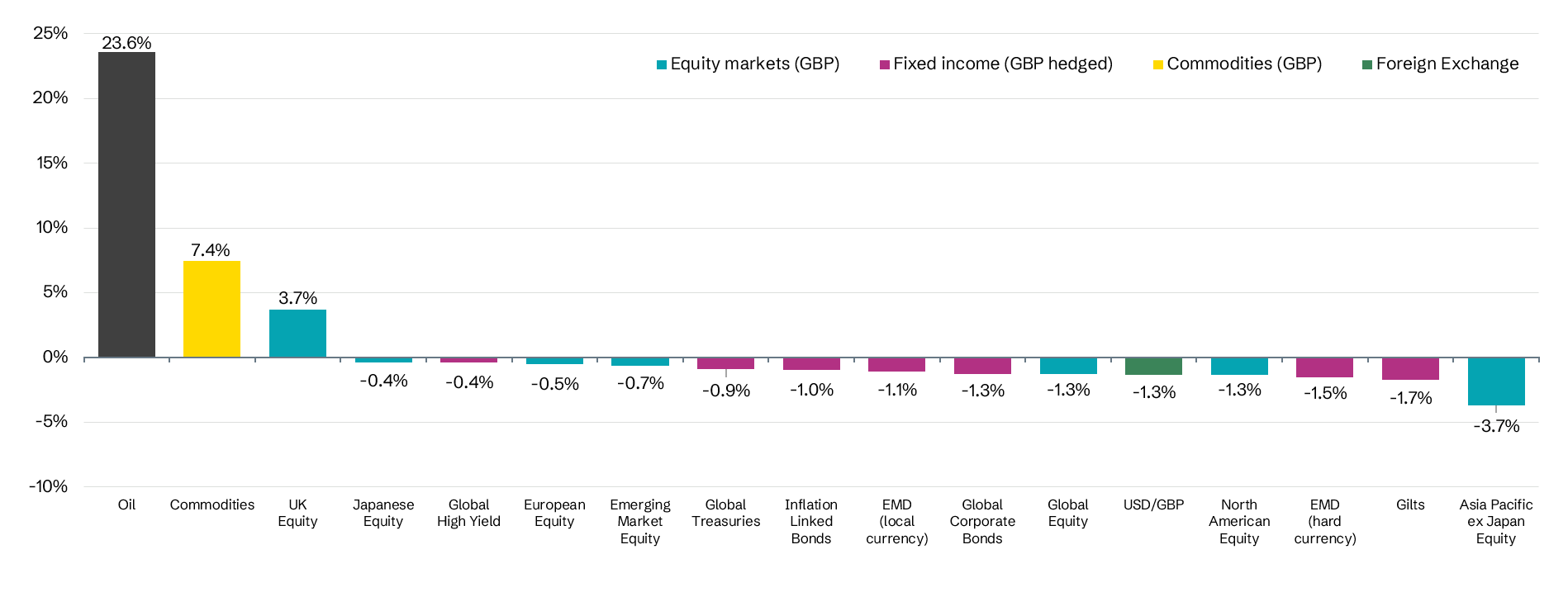Click the 25% y-axis tick label
1568x592 pixels.
coord(50,33)
